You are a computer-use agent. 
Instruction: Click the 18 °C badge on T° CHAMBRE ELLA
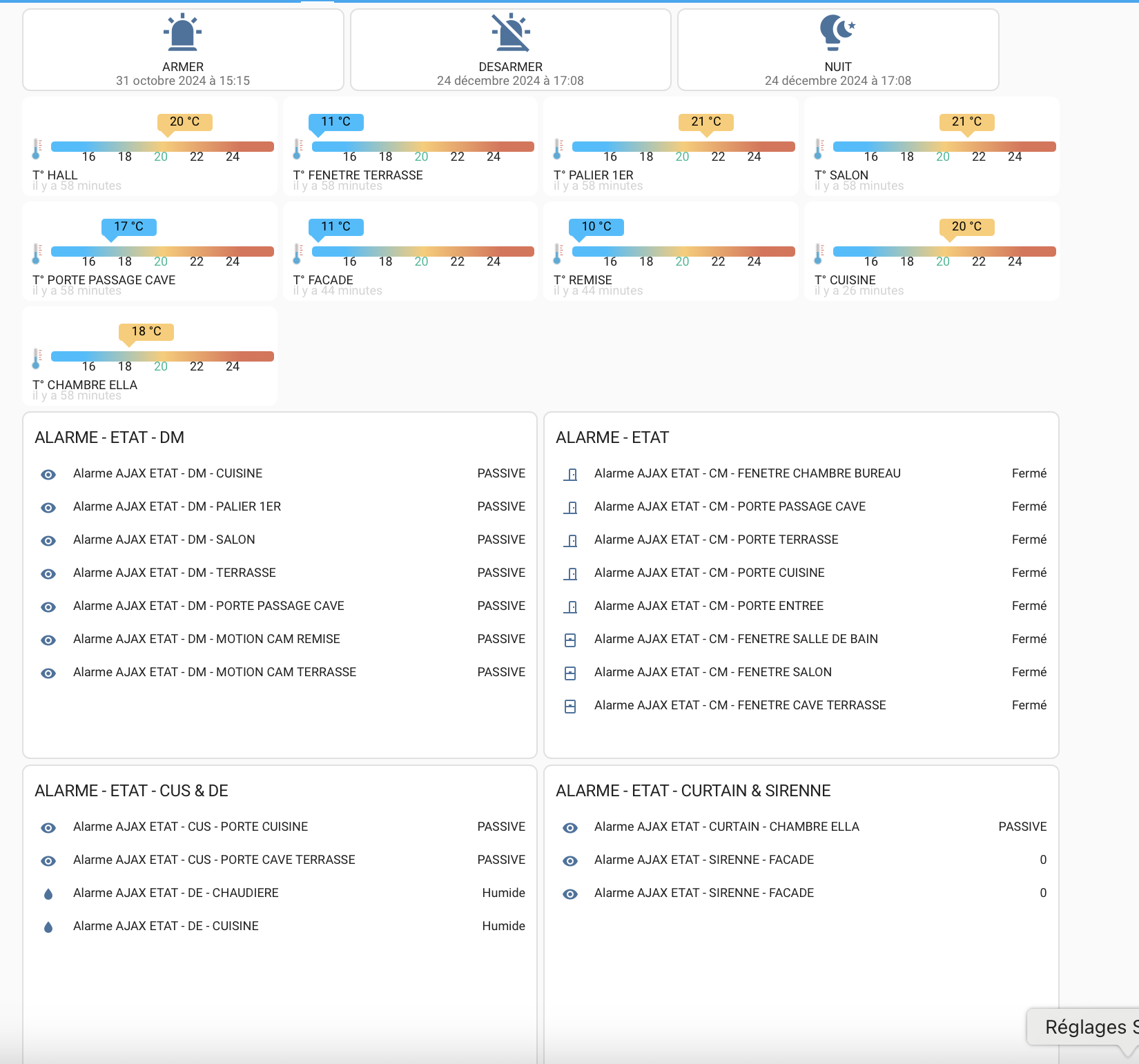(146, 332)
